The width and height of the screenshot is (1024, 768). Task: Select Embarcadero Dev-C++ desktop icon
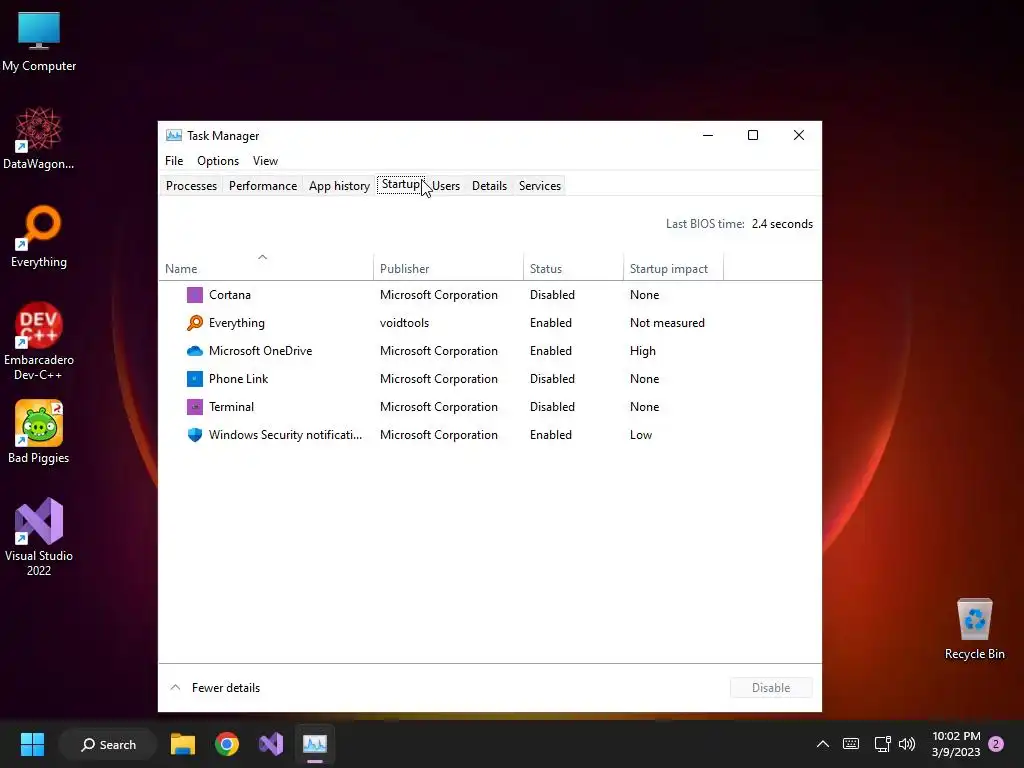[39, 342]
